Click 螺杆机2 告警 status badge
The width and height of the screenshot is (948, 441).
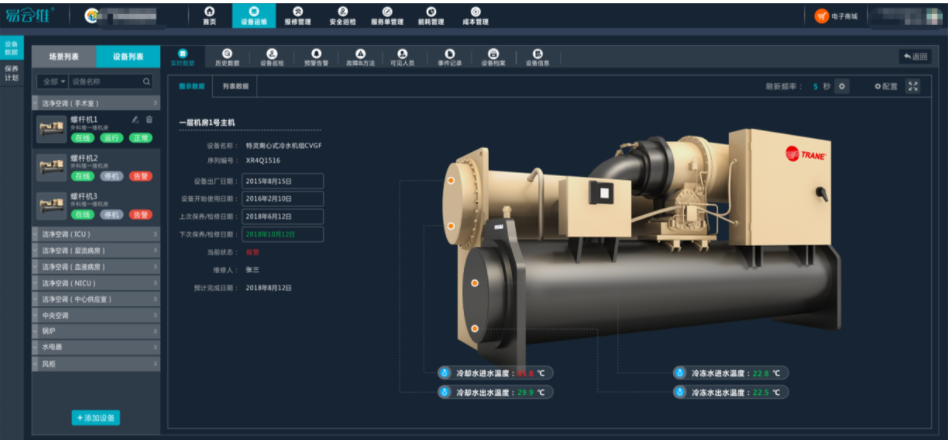point(140,176)
